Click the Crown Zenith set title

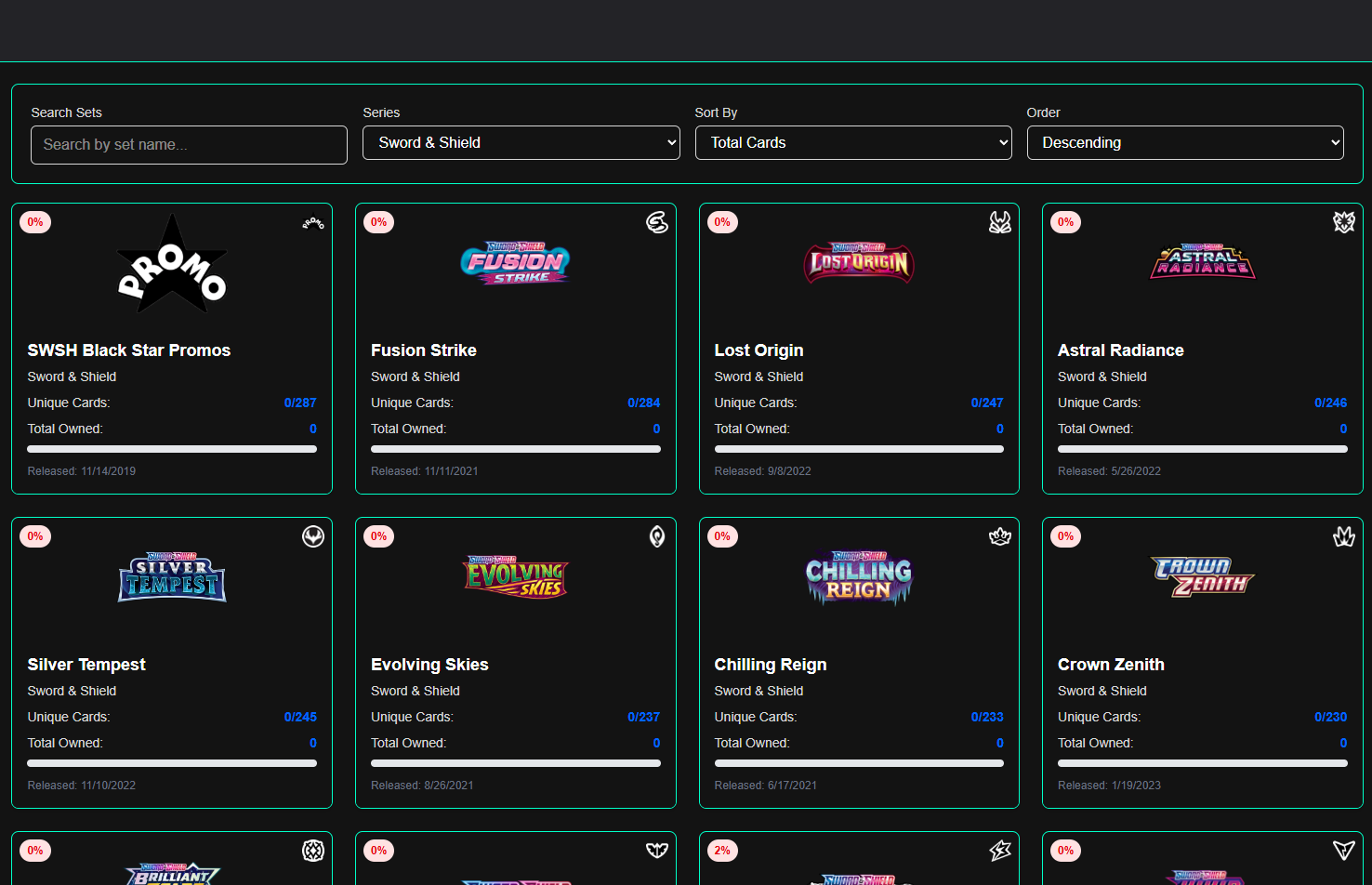click(1111, 665)
